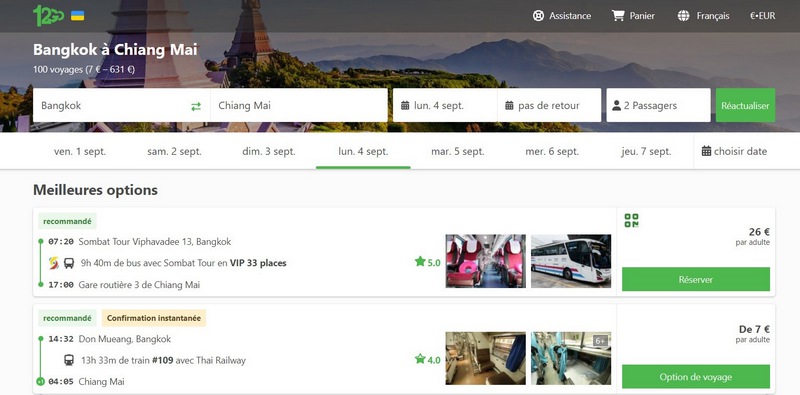Click the Chiang Mai destination field
Viewport: 800px width, 395px height.
tap(299, 105)
